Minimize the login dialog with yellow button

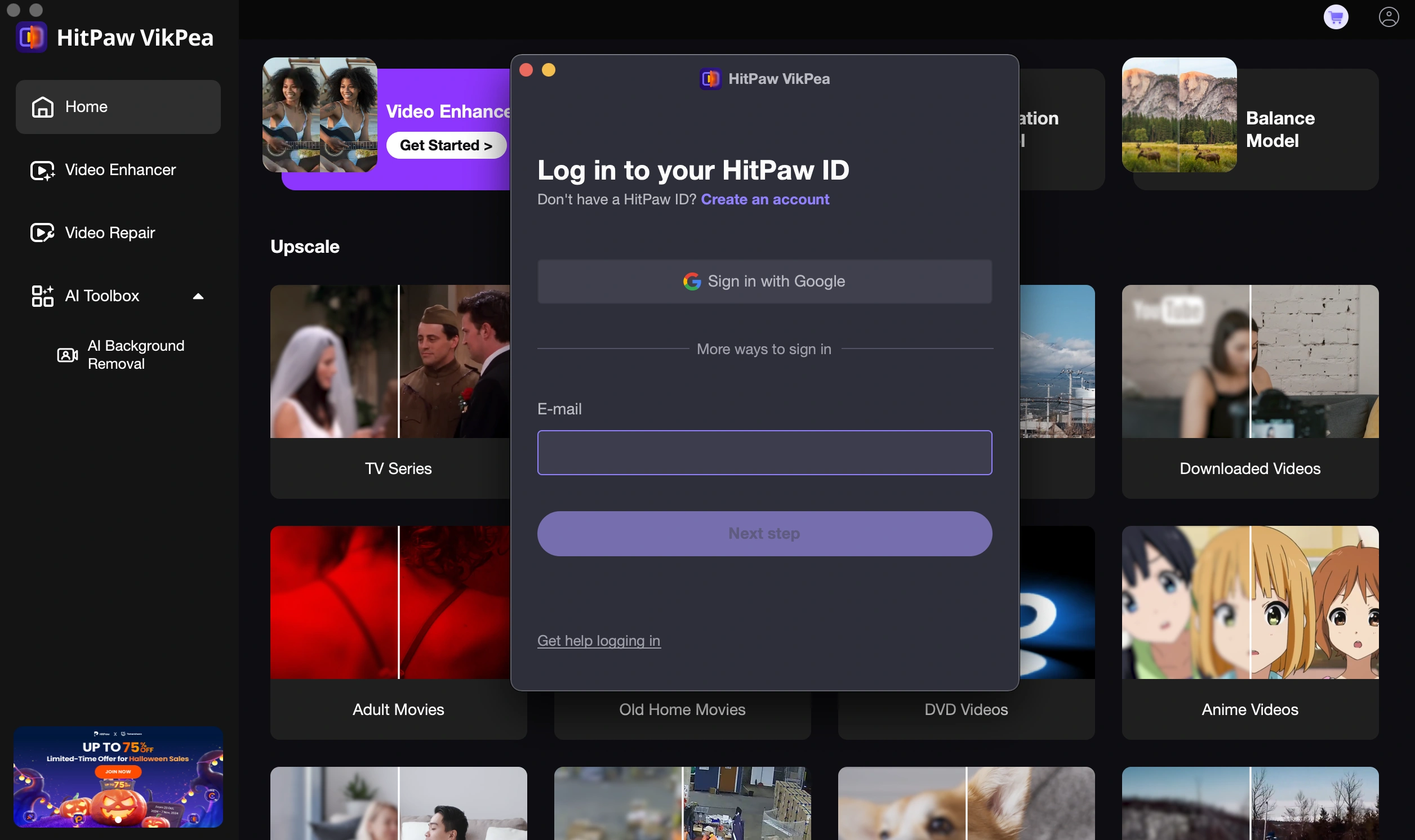coord(549,70)
